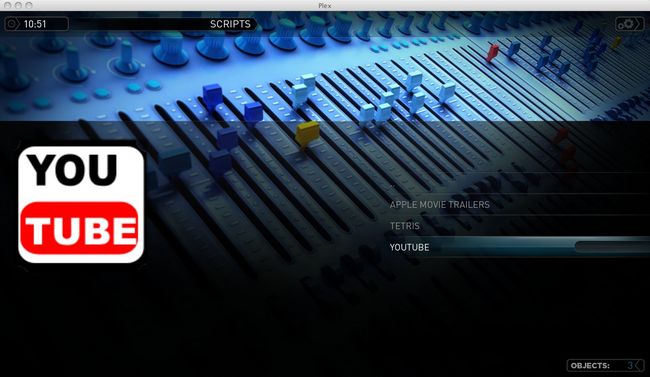Viewport: 650px width, 377px height.
Task: Open the gears settings icon at top right
Action: click(628, 24)
